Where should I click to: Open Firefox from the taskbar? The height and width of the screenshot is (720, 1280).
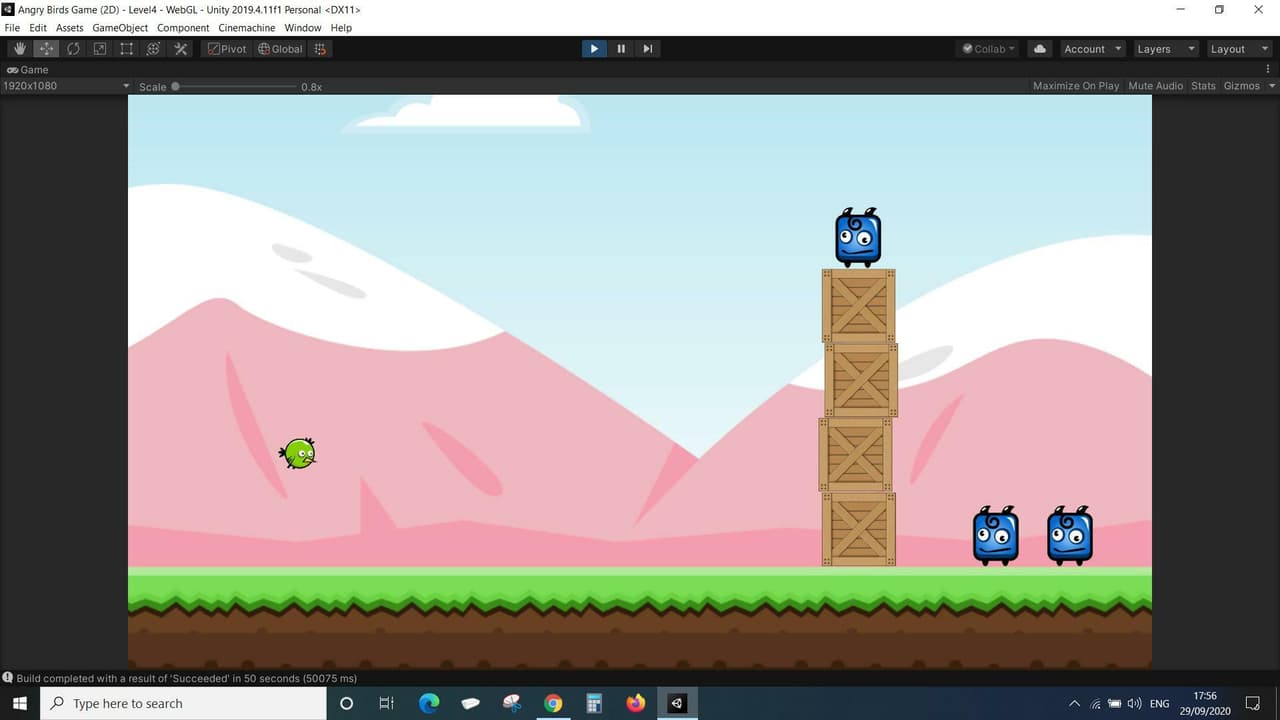point(636,704)
